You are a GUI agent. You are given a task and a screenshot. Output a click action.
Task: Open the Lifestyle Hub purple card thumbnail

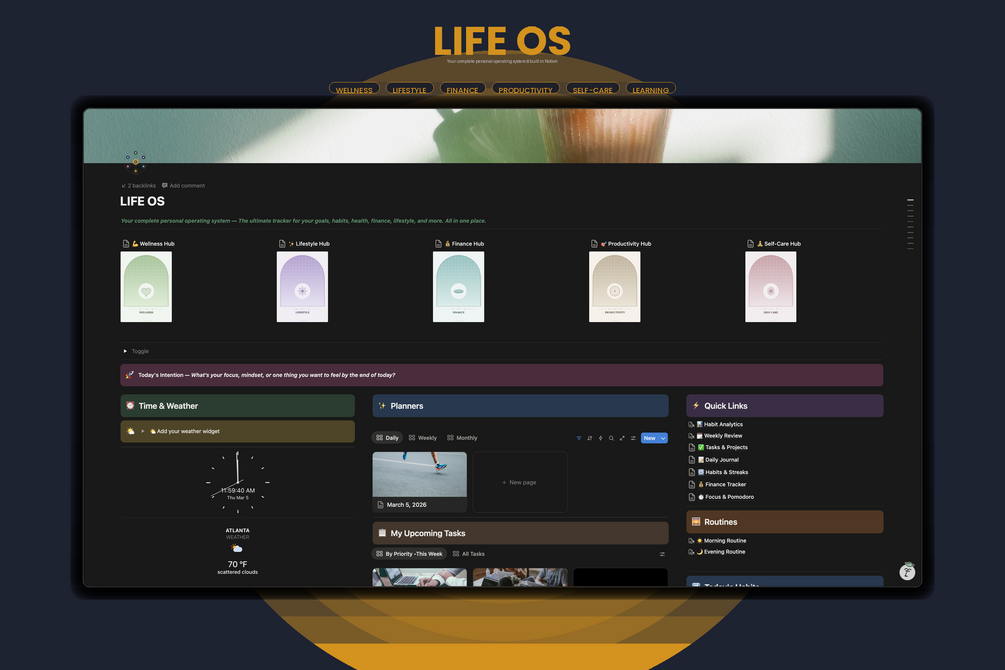tap(303, 287)
